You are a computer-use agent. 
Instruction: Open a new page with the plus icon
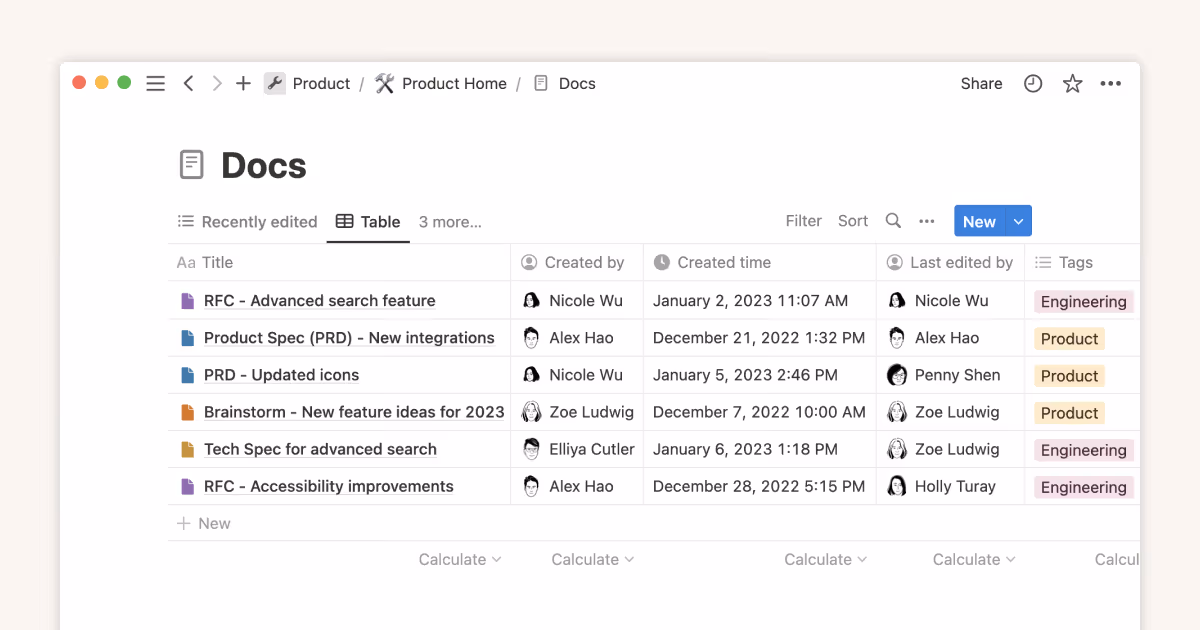(243, 83)
